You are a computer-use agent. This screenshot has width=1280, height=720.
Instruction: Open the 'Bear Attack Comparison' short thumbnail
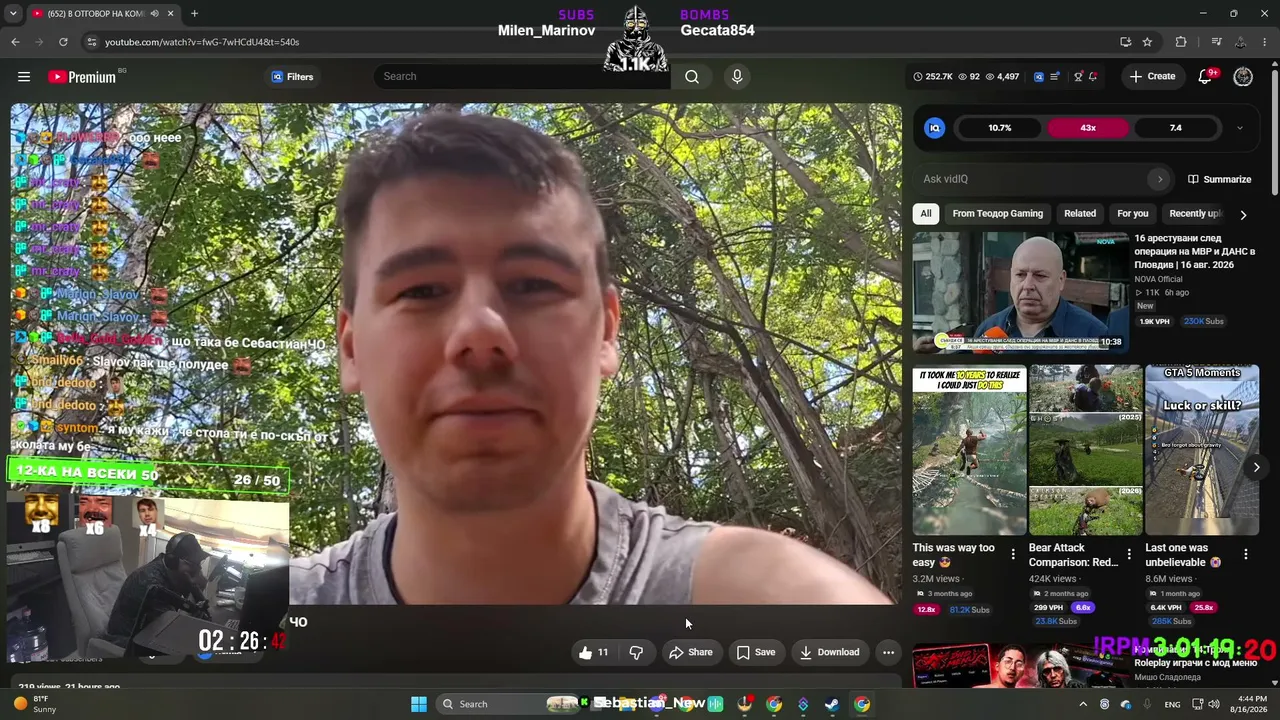(x=1085, y=450)
